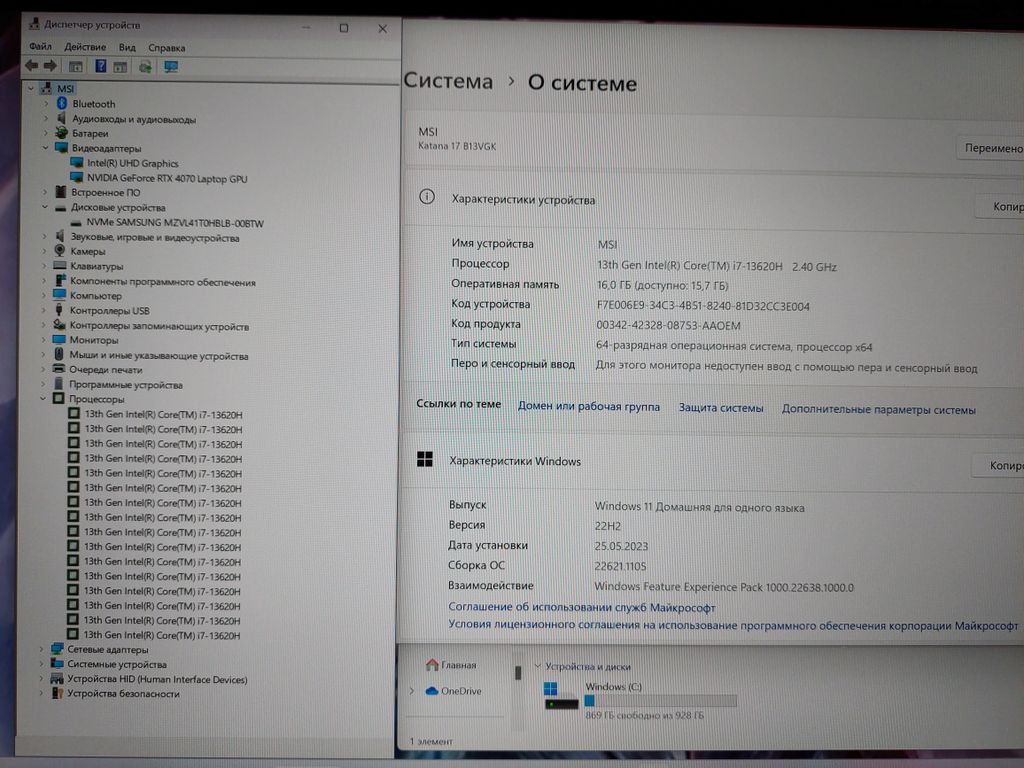The image size is (1024, 768).
Task: Open the Действие menu
Action: (85, 47)
